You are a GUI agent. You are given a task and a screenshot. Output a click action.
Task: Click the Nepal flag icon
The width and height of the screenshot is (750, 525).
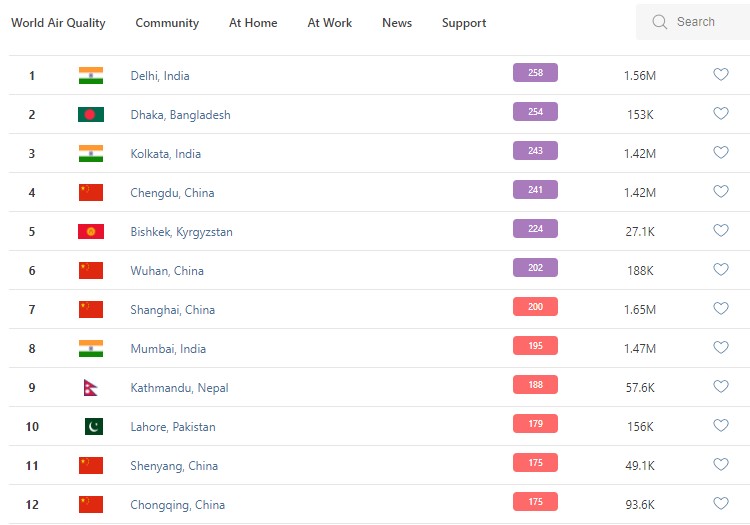coord(90,387)
